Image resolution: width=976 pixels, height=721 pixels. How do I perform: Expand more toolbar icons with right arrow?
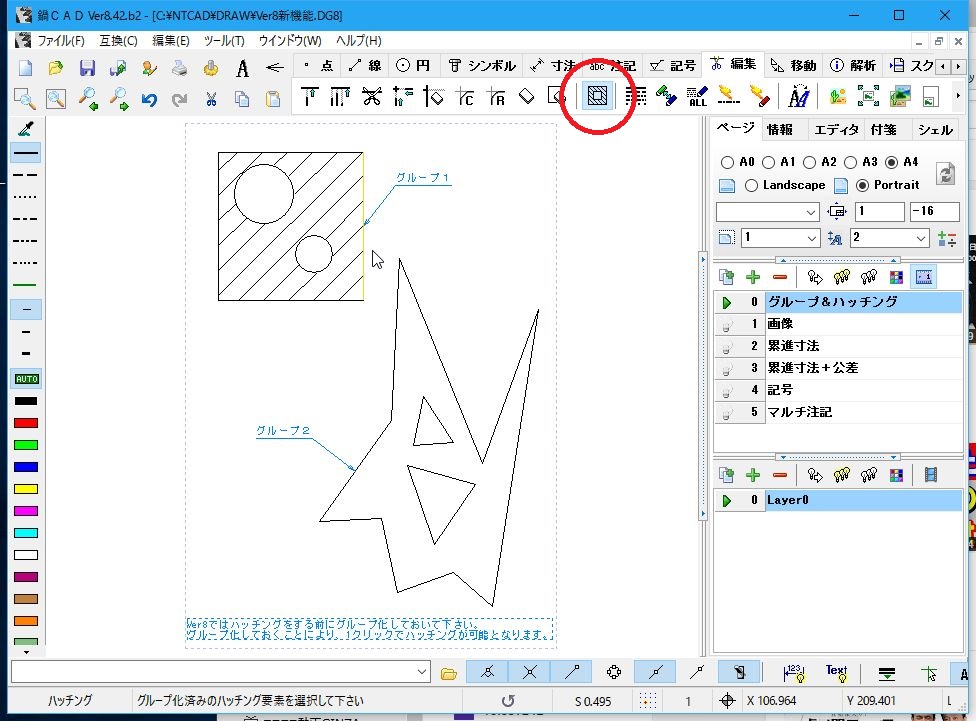tap(957, 96)
